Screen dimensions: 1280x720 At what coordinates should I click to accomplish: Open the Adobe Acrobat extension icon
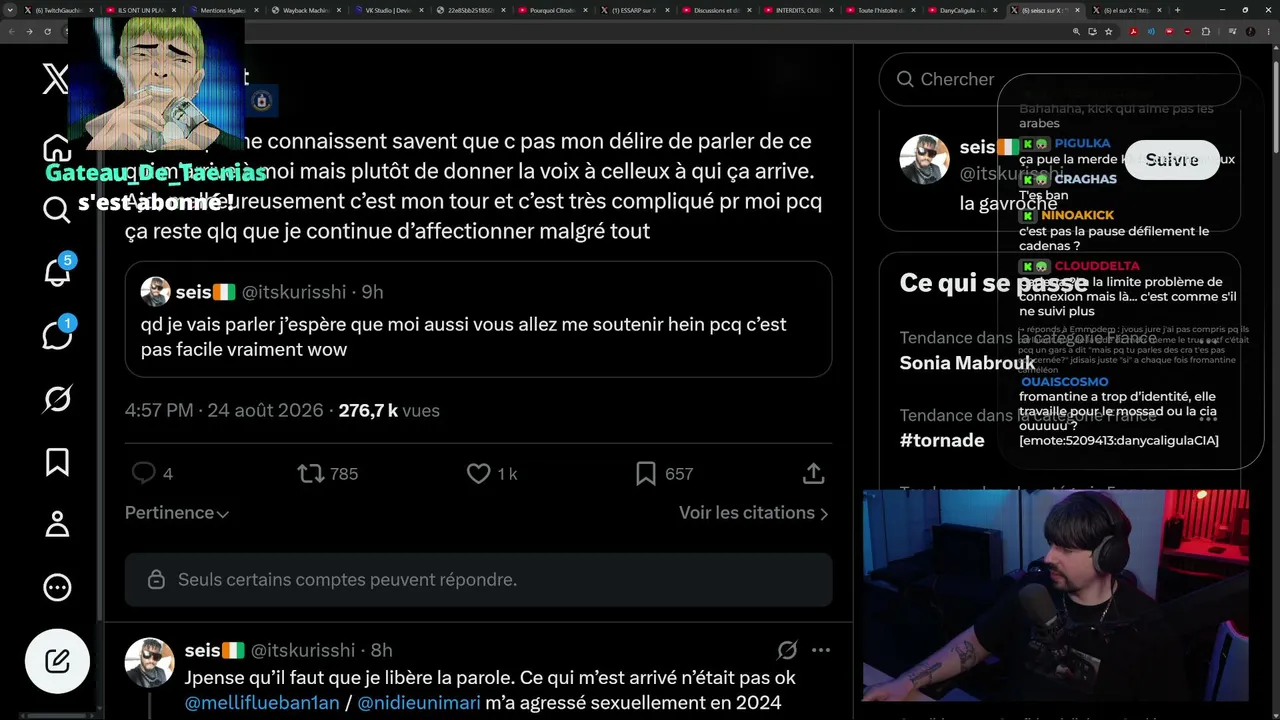click(x=1133, y=31)
